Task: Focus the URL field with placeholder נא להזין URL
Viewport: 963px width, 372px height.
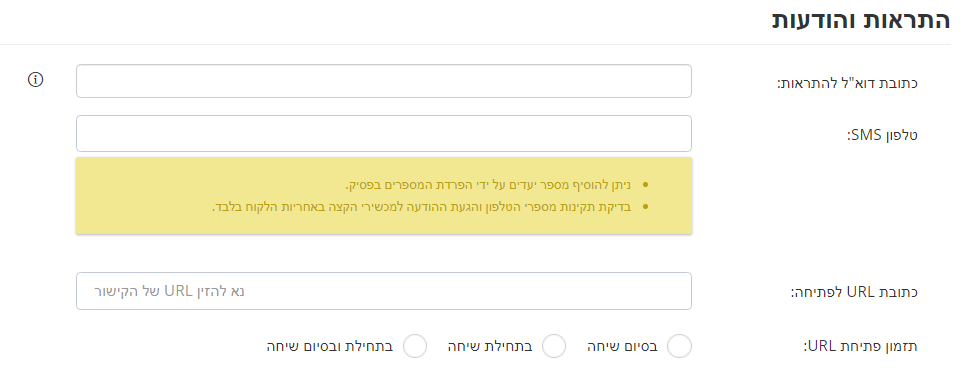Action: 384,291
